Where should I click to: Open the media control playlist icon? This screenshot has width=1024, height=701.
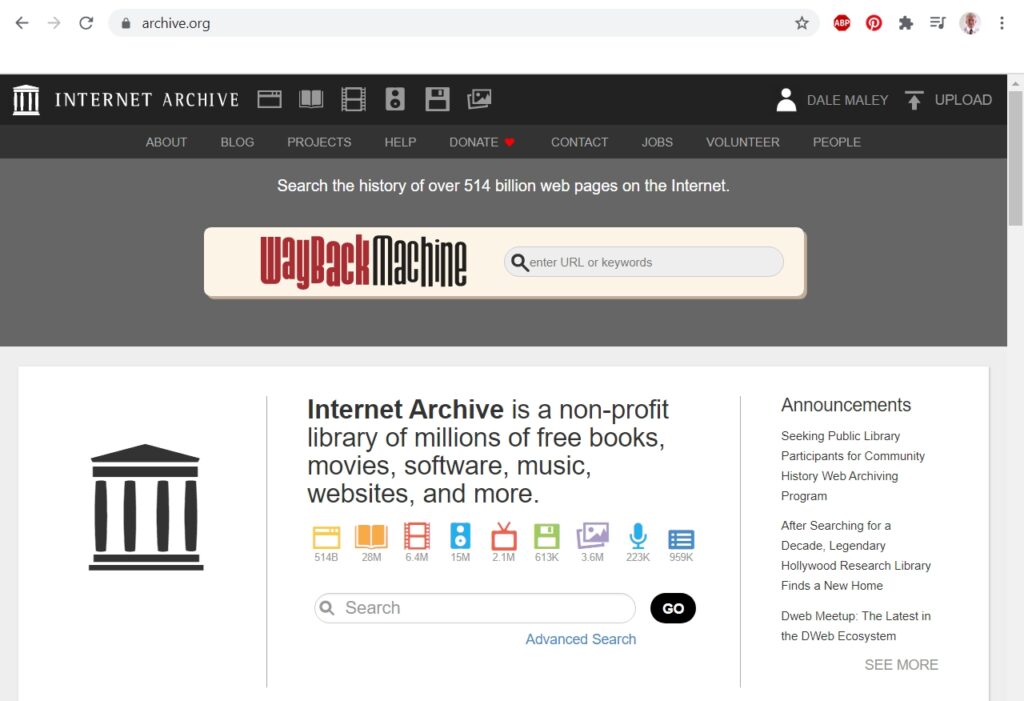938,24
